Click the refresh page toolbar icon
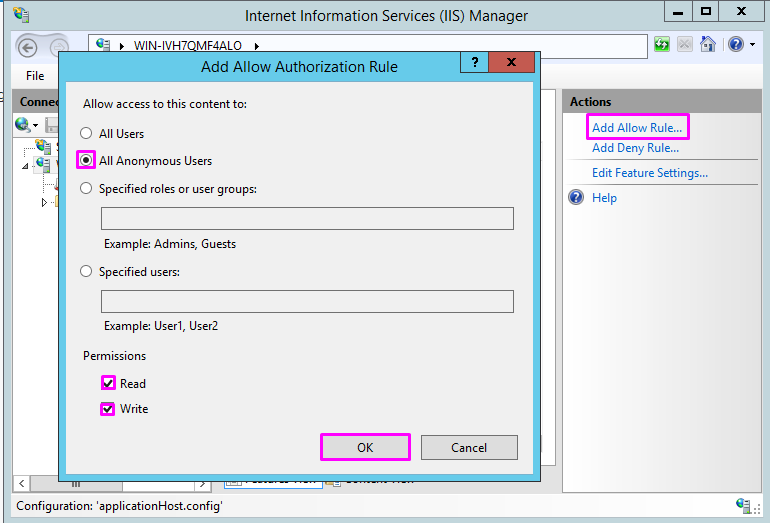Screen dimensions: 770x523 662,44
